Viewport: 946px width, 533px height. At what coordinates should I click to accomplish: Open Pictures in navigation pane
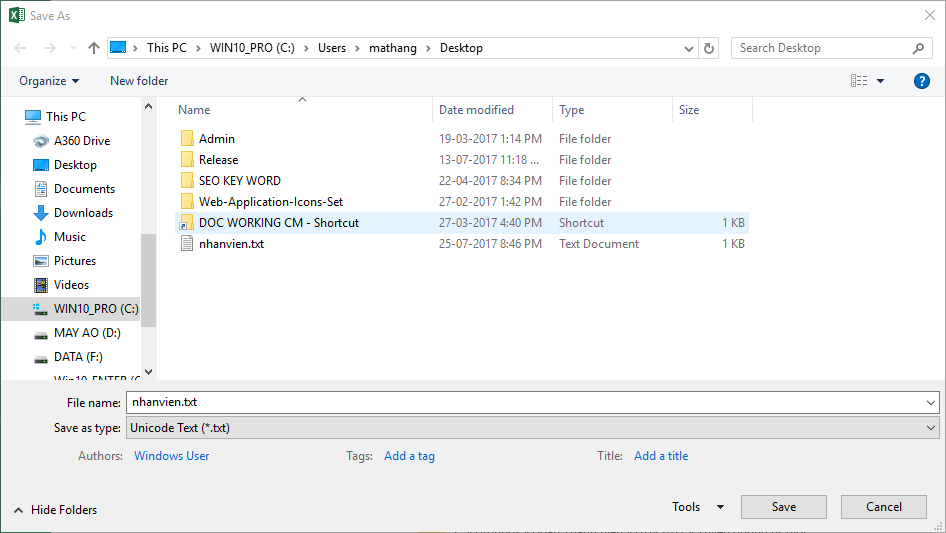pyautogui.click(x=75, y=261)
